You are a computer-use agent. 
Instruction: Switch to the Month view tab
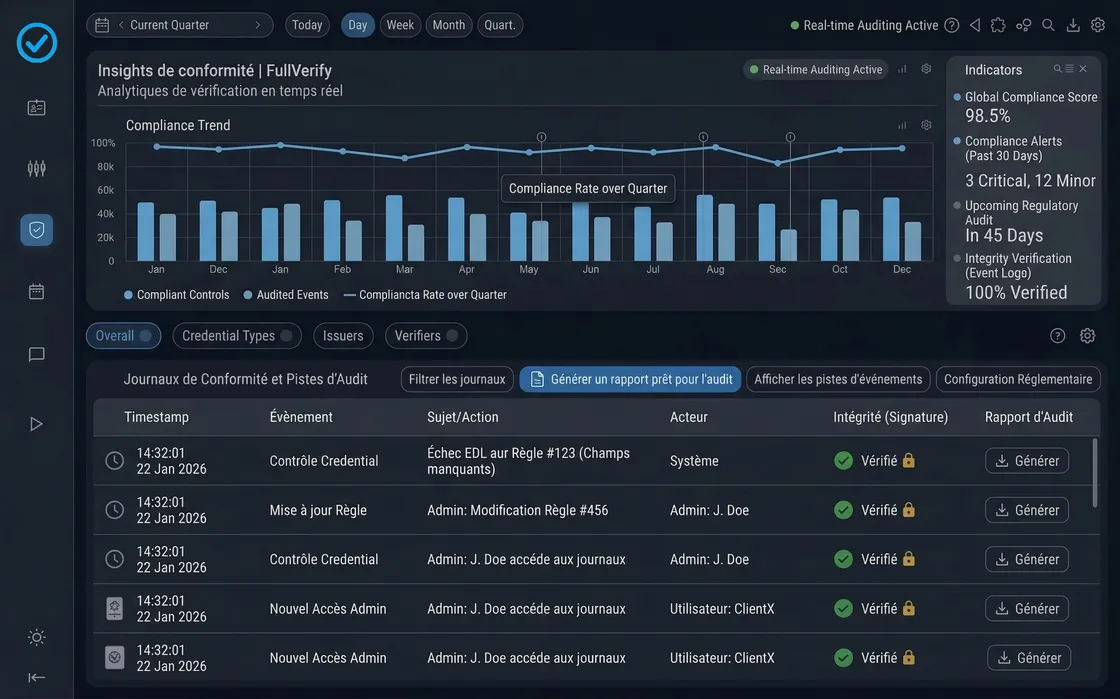coord(448,24)
